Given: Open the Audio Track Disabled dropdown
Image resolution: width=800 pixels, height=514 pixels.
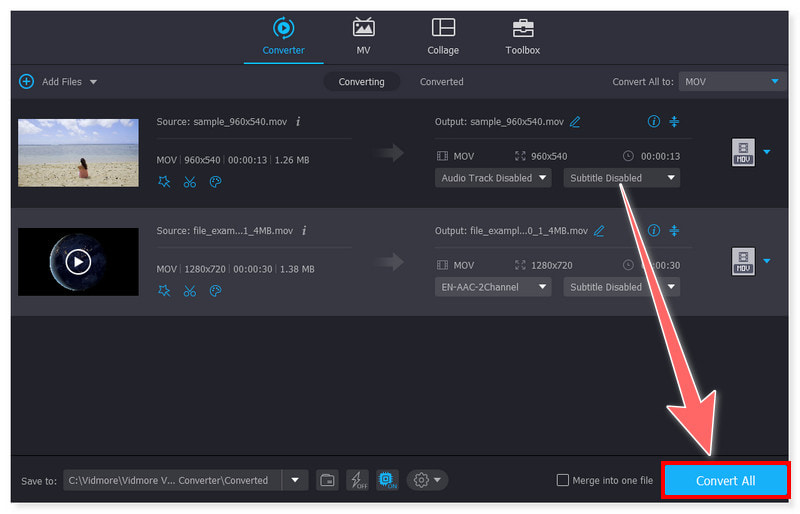Looking at the screenshot, I should 494,178.
